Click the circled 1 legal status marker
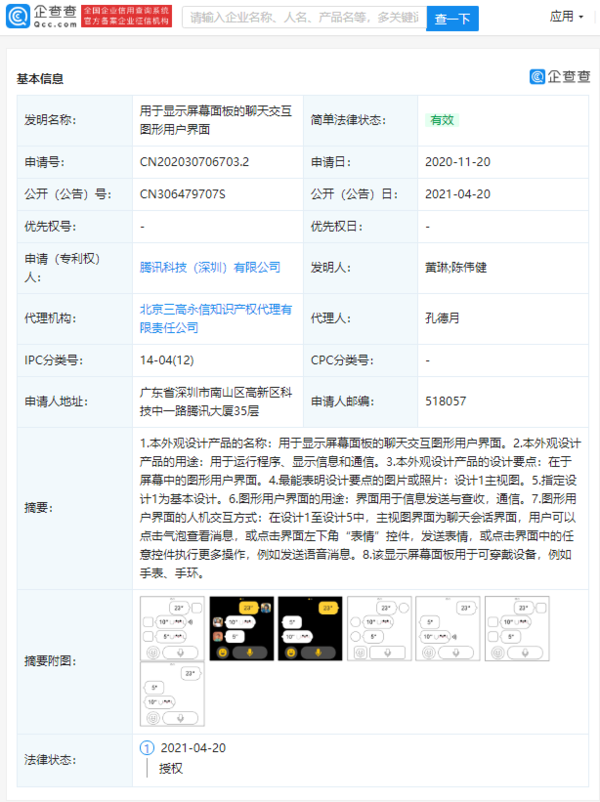Viewport: 600px width, 802px height. click(147, 748)
